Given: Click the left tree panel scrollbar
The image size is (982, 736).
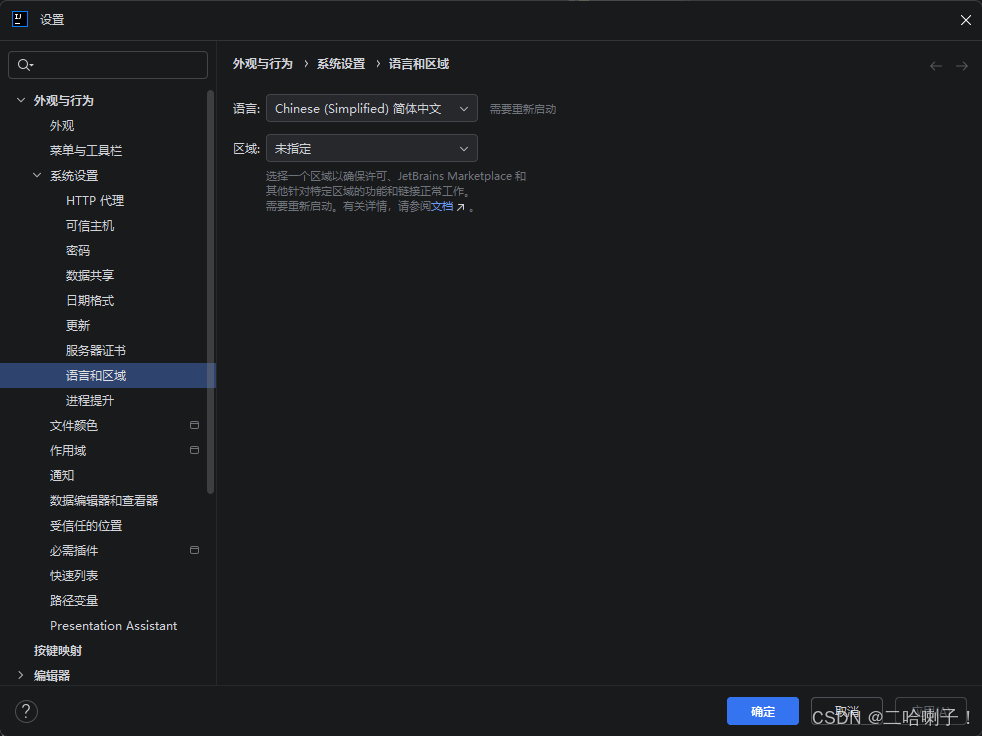Looking at the screenshot, I should coord(210,292).
